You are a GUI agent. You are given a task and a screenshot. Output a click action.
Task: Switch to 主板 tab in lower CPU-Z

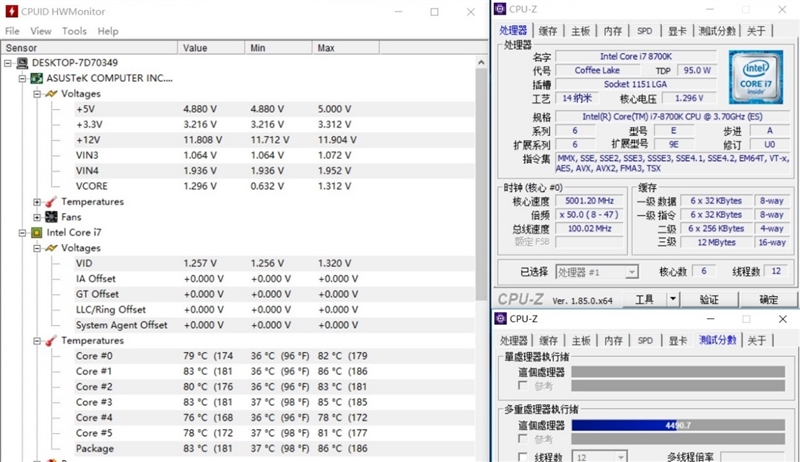coord(581,341)
